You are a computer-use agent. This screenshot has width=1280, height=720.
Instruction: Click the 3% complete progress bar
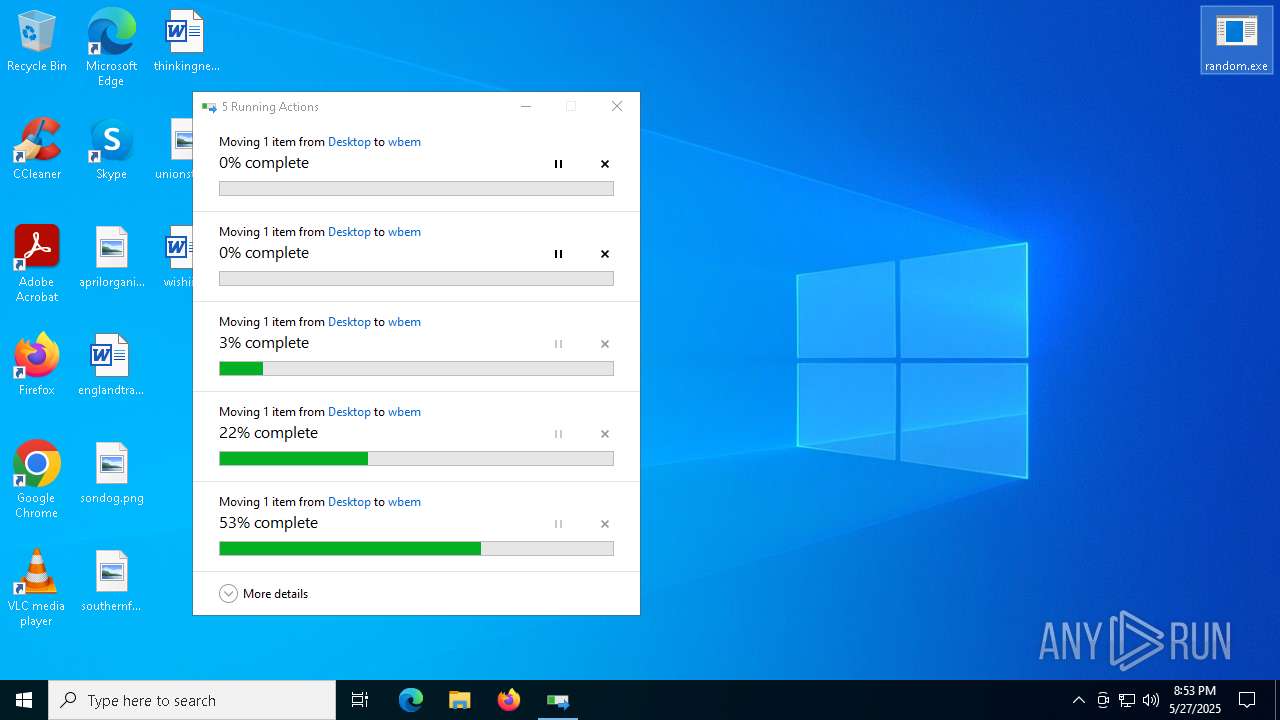pyautogui.click(x=416, y=368)
